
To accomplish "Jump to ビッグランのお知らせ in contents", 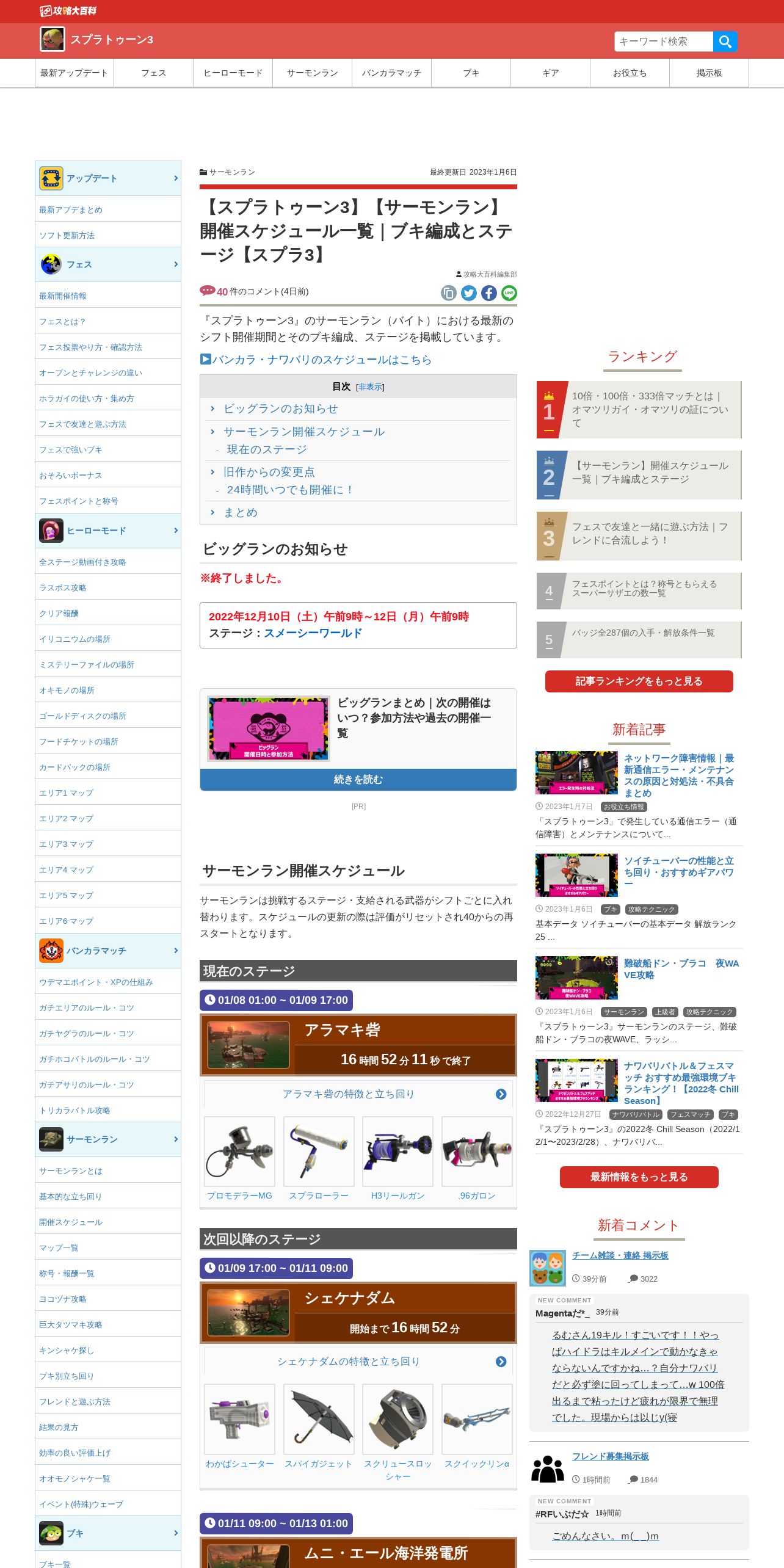I will [280, 409].
